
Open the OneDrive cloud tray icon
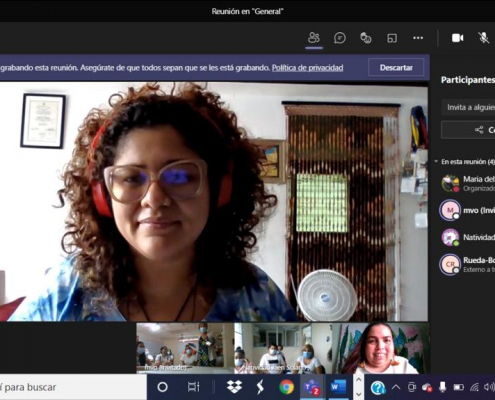427,387
